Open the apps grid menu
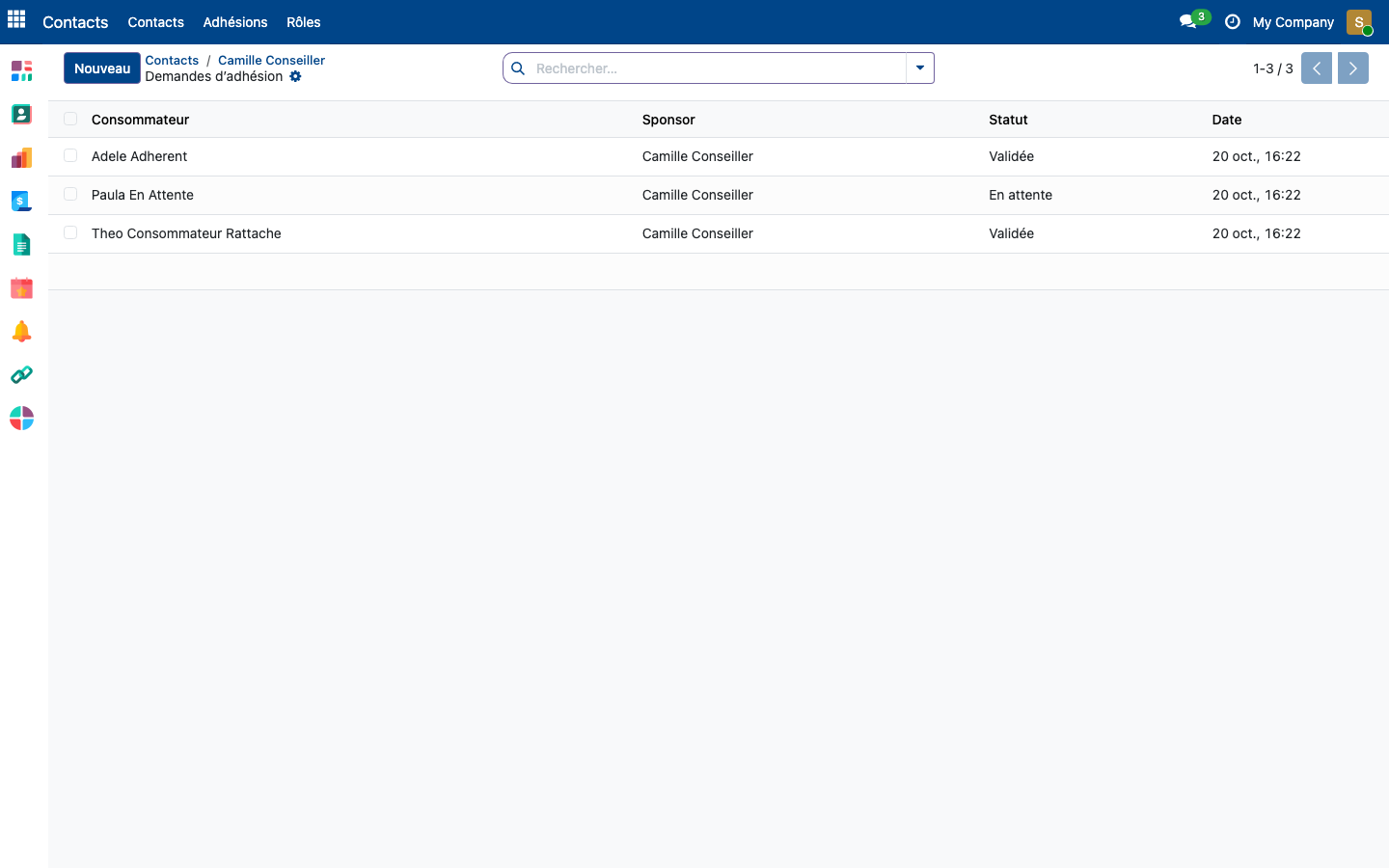 click(16, 19)
